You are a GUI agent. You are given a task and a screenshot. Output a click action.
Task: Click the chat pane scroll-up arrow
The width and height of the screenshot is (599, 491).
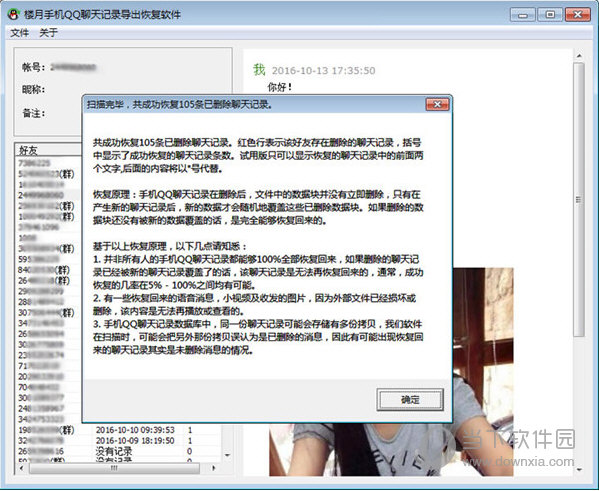579,56
